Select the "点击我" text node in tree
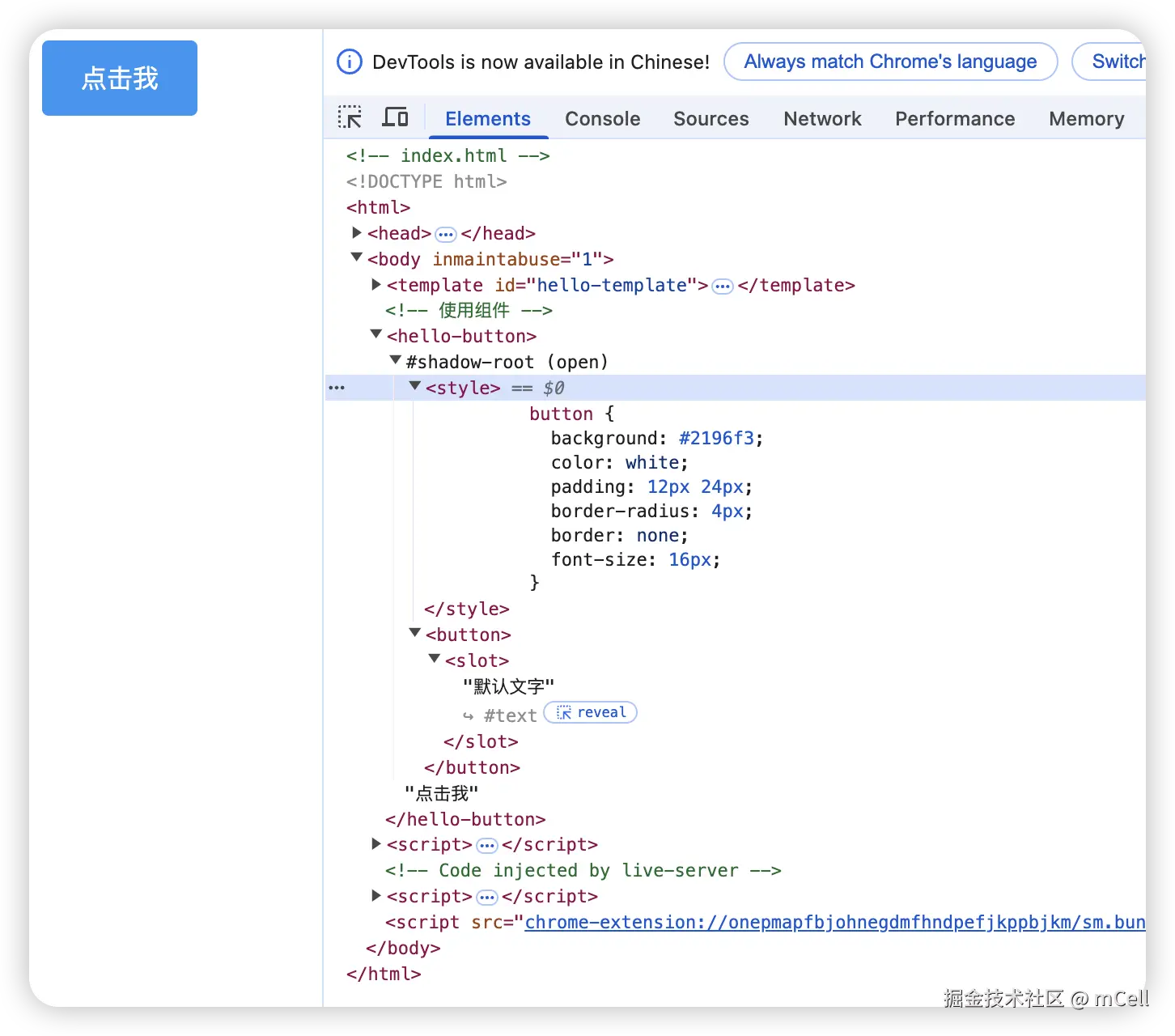1175x1036 pixels. [x=441, y=793]
